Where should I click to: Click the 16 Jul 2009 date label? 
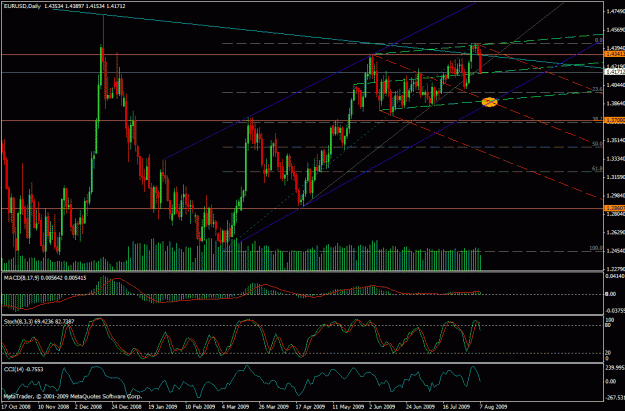pos(457,407)
